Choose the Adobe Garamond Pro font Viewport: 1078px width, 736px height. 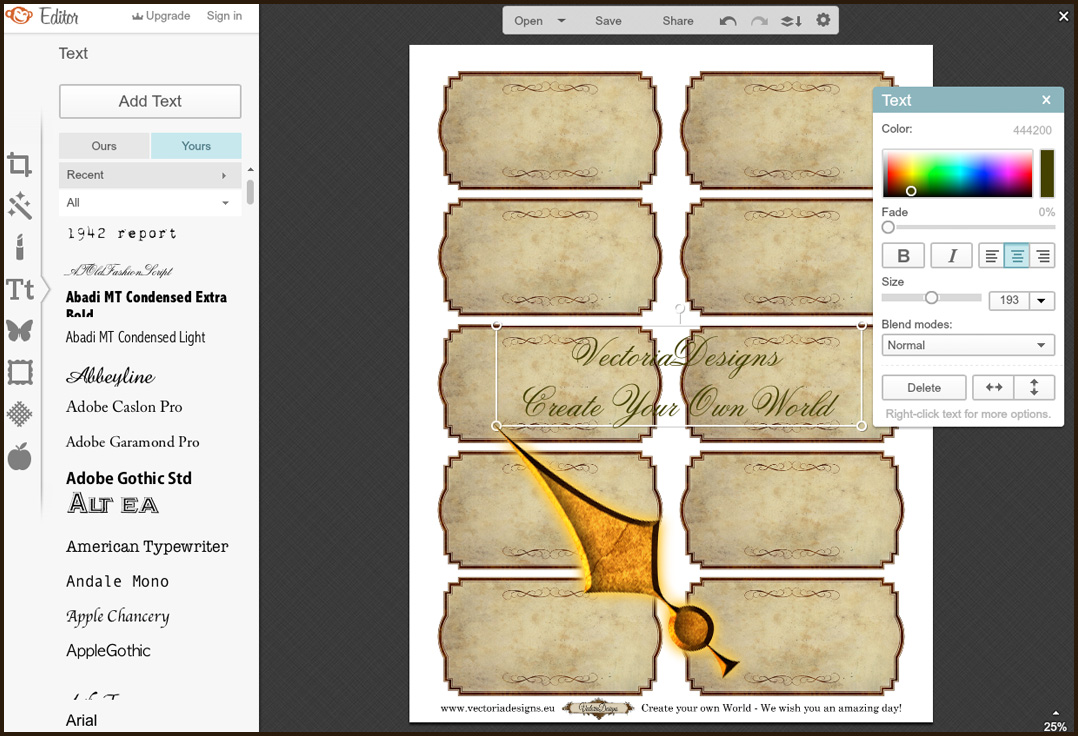click(133, 442)
